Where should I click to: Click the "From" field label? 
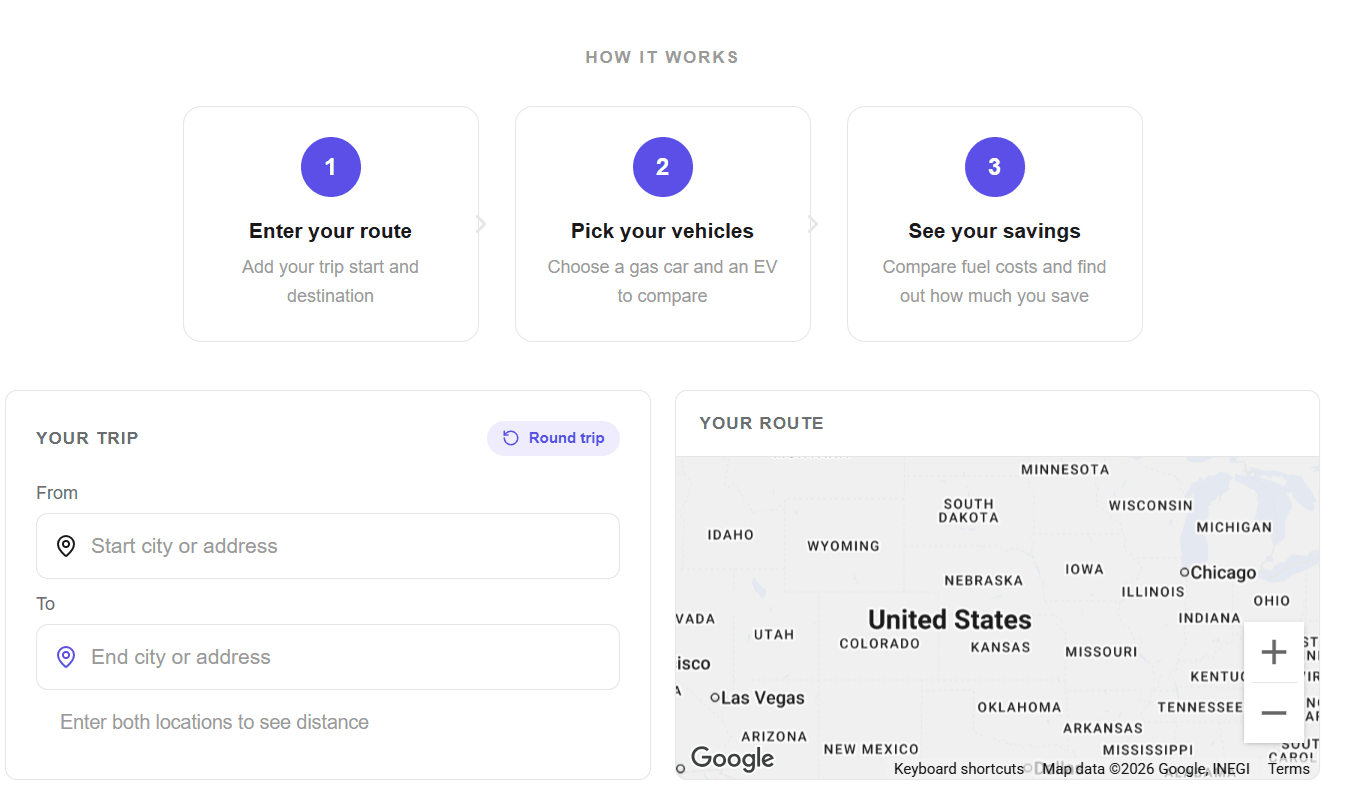pos(57,493)
